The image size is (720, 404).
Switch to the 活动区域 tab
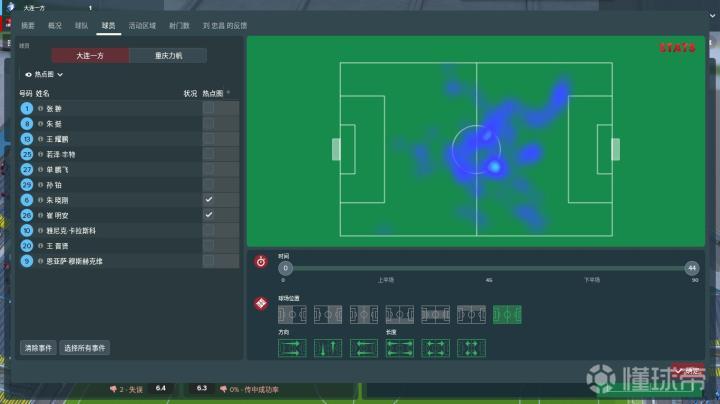click(143, 25)
